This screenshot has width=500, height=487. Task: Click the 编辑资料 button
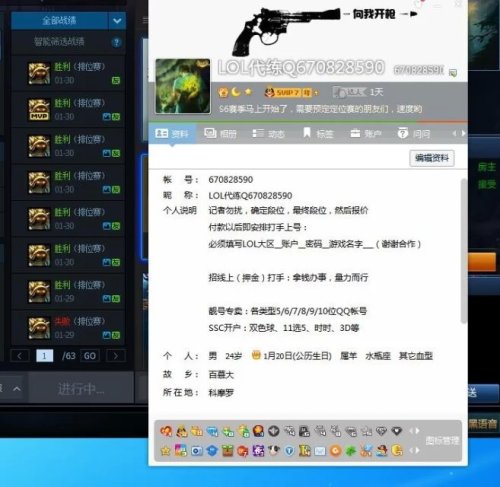[432, 158]
